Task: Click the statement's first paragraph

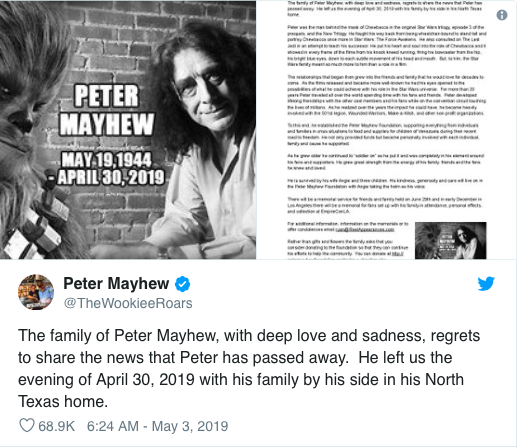Action: tap(384, 9)
